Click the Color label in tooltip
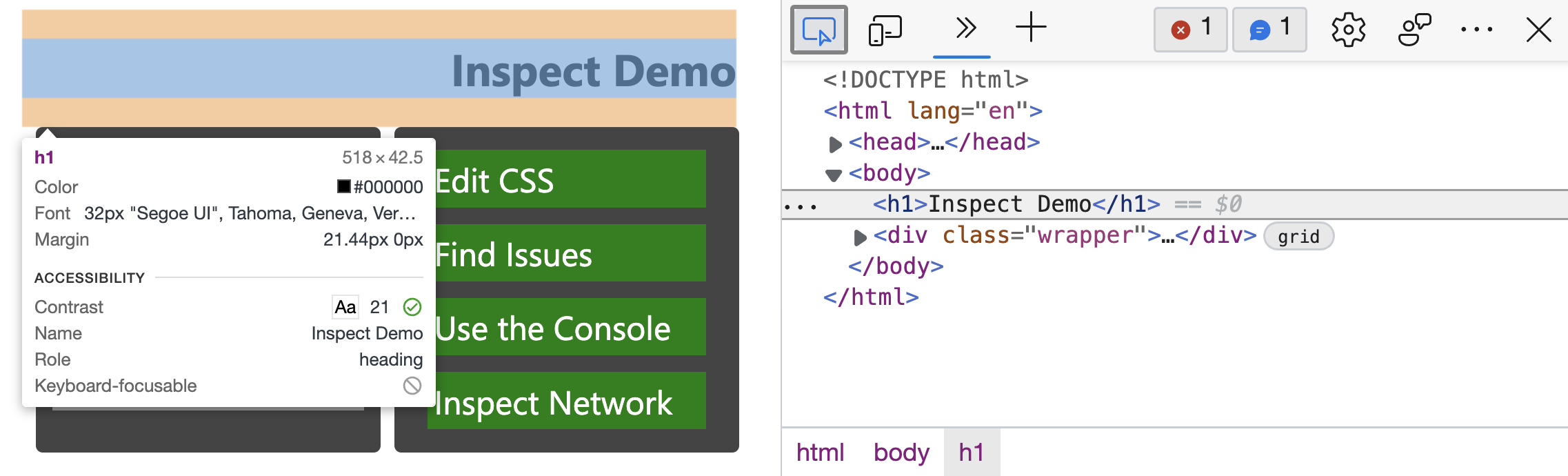The height and width of the screenshot is (476, 1568). pos(57,187)
